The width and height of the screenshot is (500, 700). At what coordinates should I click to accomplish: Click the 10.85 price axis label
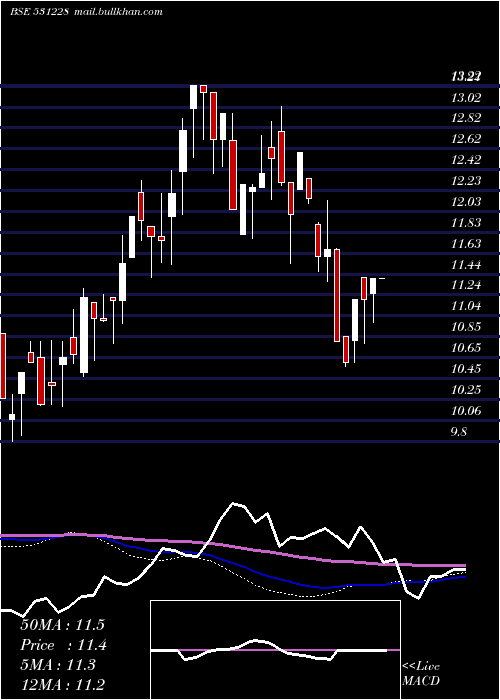466,327
